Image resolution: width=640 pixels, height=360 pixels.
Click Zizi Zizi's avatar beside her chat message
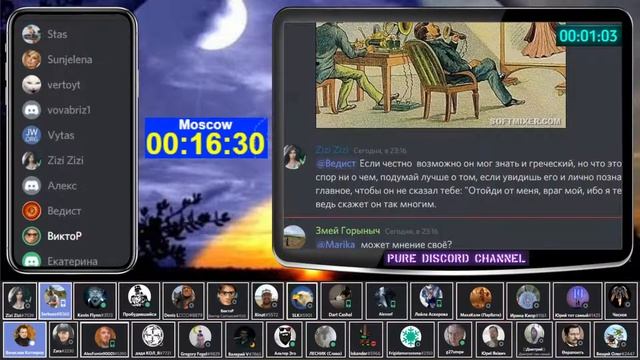(294, 157)
